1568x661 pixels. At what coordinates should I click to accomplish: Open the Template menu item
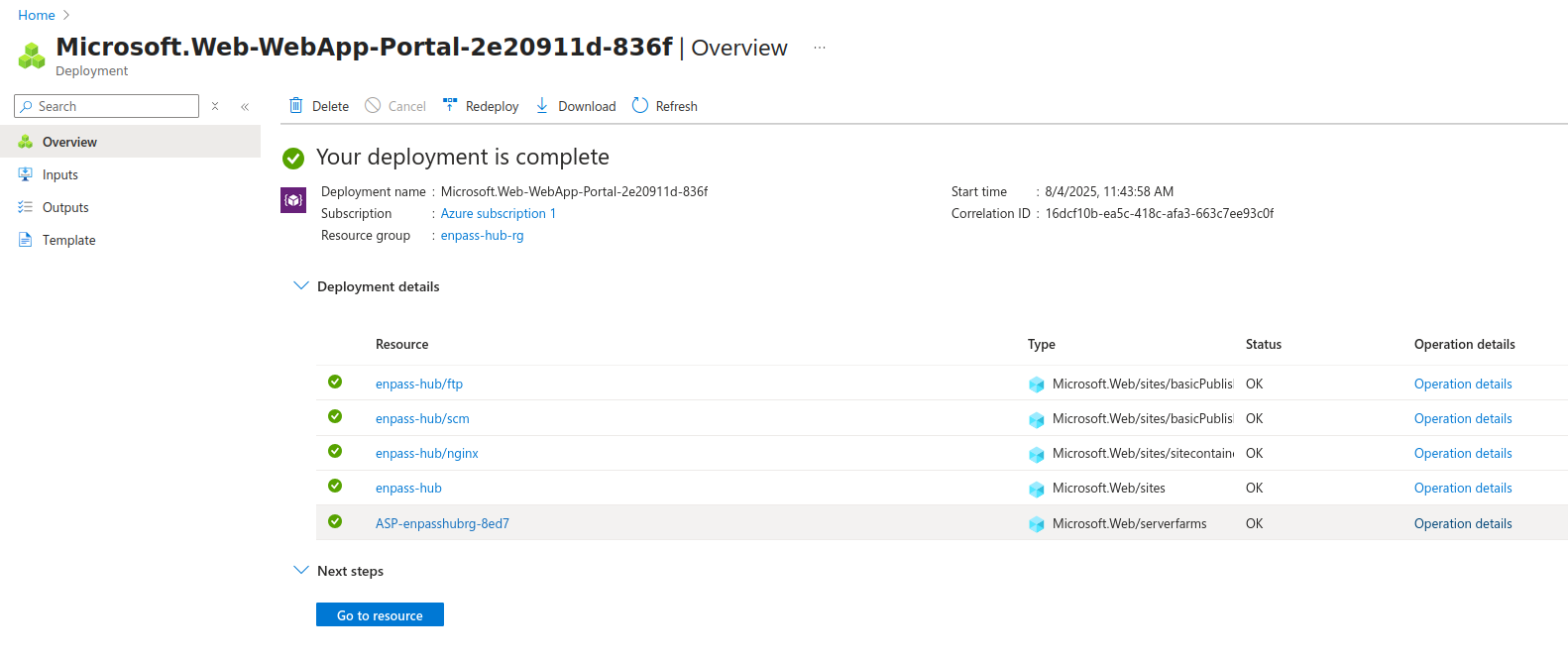tap(130, 240)
